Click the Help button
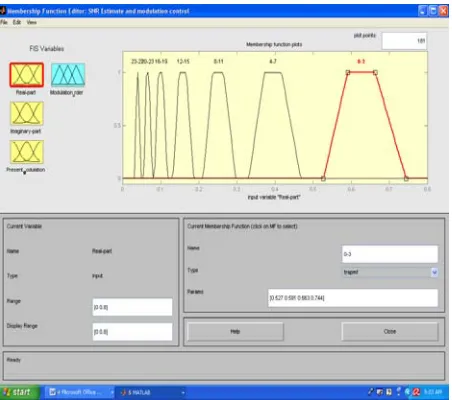 pos(235,331)
